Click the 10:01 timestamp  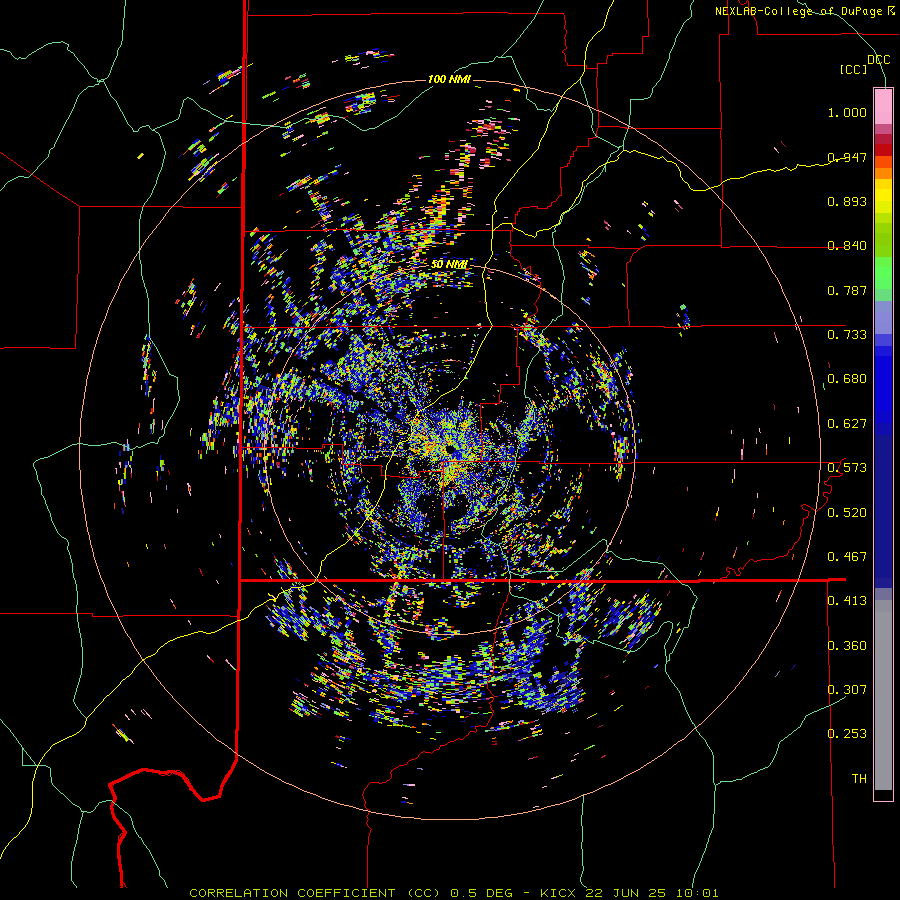(697, 893)
